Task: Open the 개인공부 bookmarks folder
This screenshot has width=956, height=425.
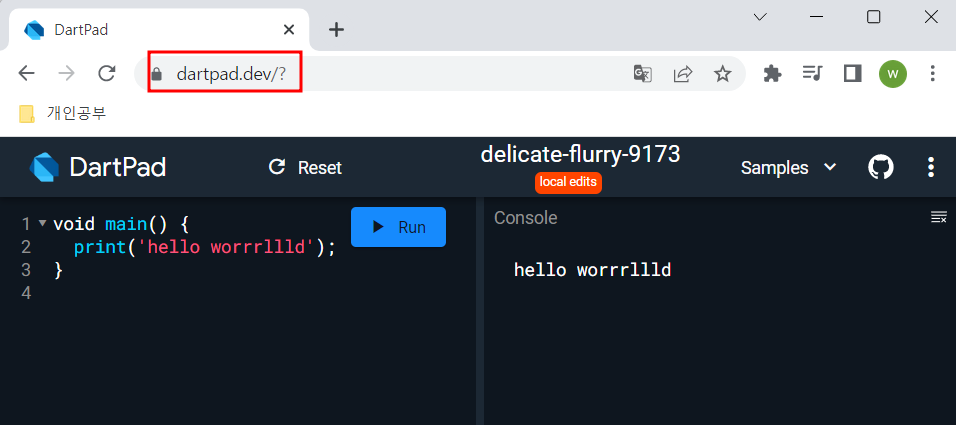Action: point(63,113)
